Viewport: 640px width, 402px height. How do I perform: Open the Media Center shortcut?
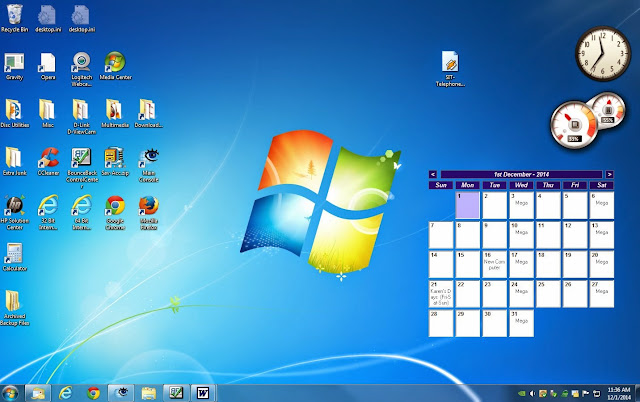point(115,66)
